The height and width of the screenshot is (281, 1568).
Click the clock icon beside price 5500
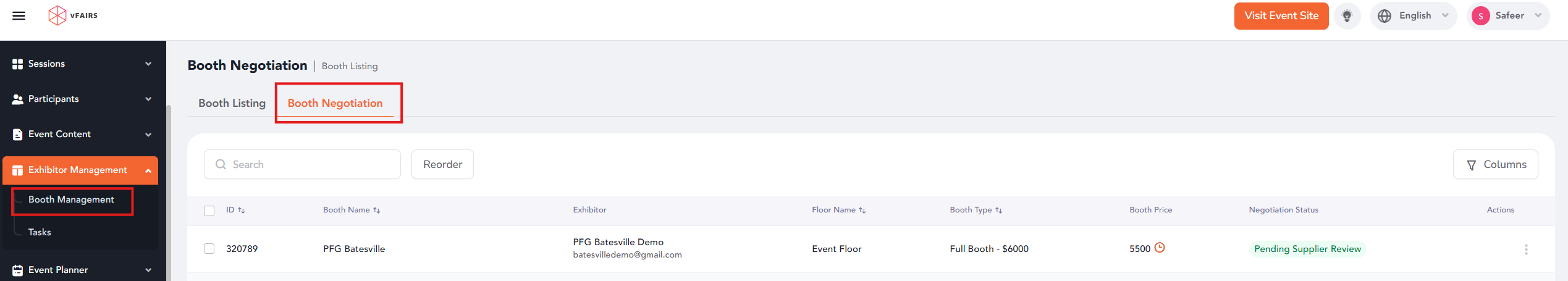[1160, 248]
